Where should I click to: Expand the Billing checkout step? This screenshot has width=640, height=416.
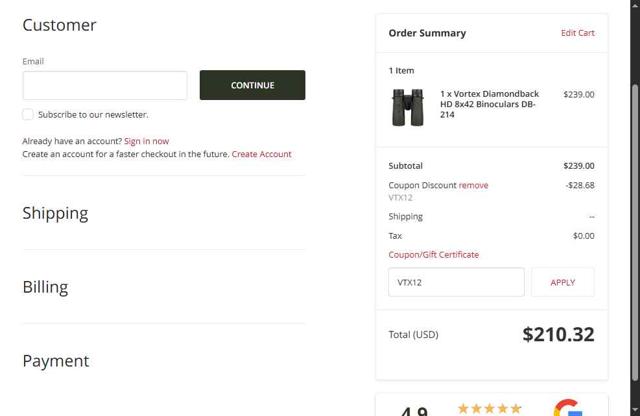[45, 287]
